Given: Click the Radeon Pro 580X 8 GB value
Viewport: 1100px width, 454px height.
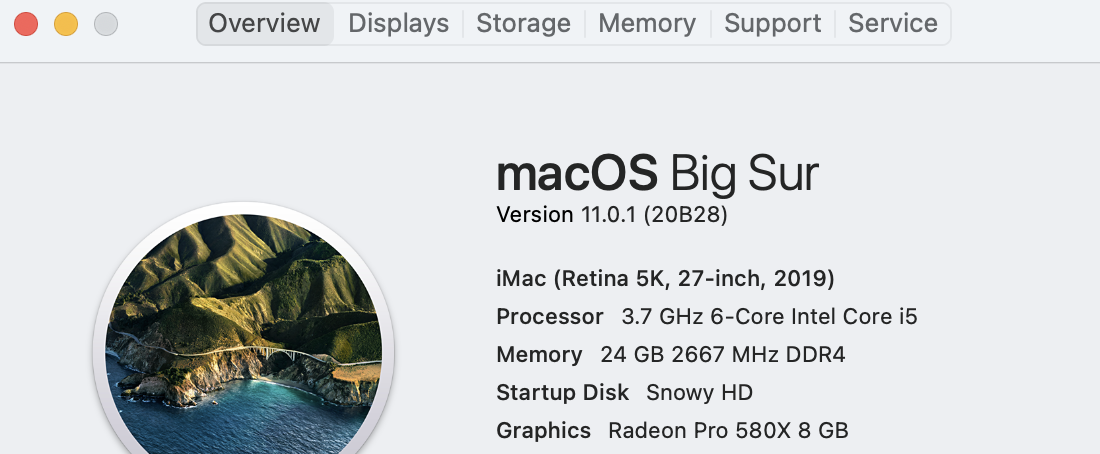Looking at the screenshot, I should point(728,430).
